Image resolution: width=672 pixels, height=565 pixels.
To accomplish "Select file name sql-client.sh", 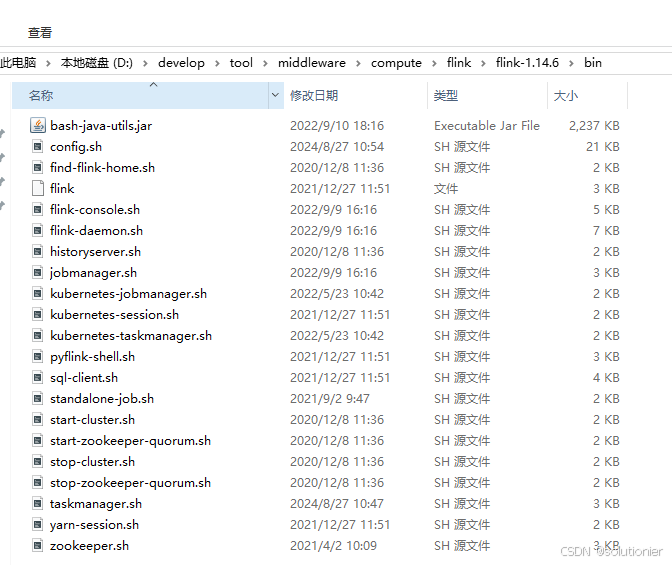I will (x=84, y=378).
